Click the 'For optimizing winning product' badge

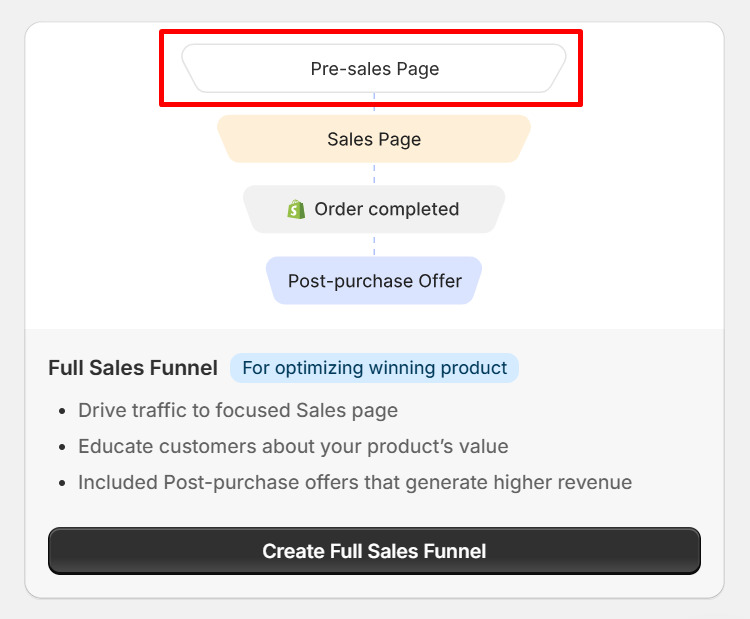[375, 368]
